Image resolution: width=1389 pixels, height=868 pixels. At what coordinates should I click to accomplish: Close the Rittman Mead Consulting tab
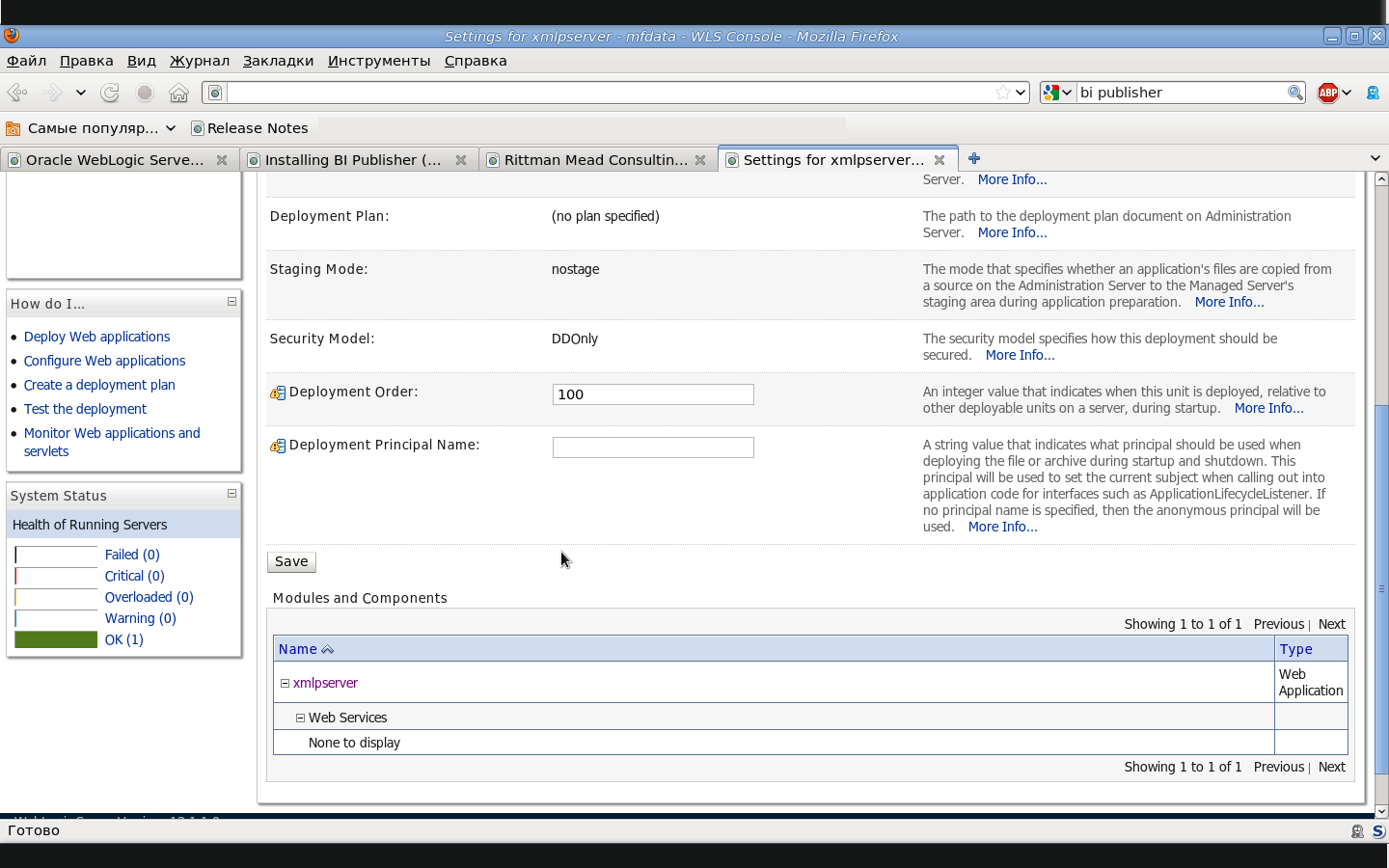pos(700,160)
